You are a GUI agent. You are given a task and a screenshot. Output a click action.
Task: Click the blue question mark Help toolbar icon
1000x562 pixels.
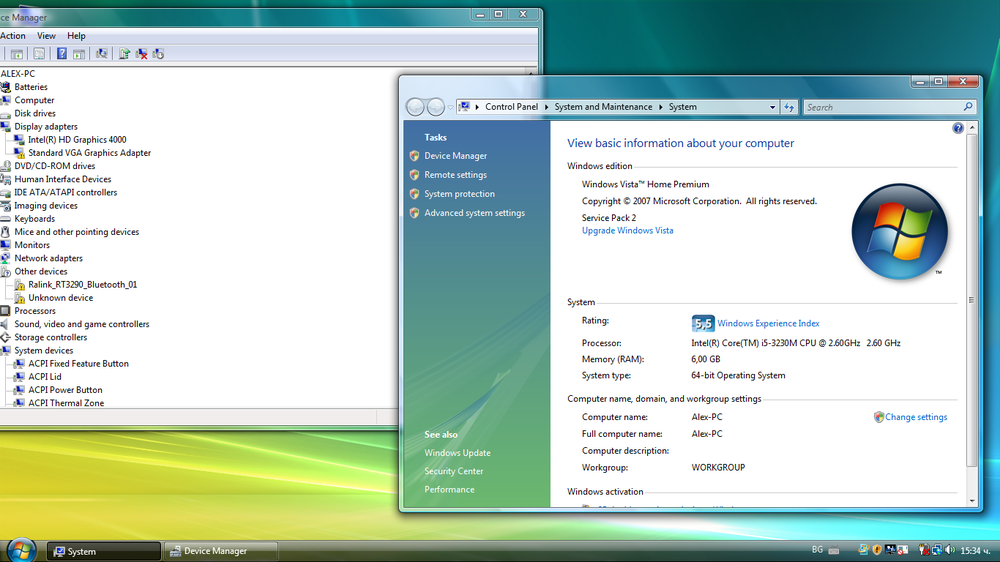coord(62,54)
